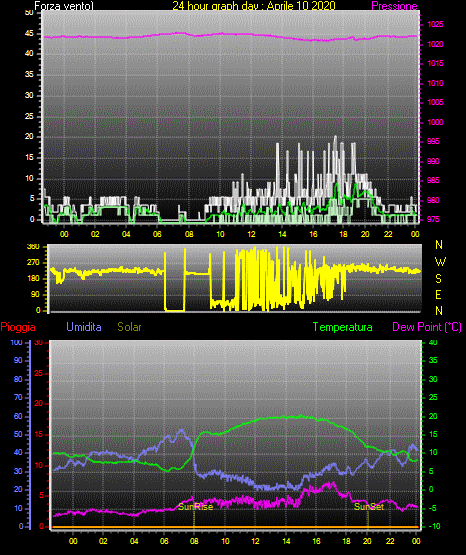Image resolution: width=466 pixels, height=555 pixels.
Task: Click the 1025 pressure axis value
Action: [x=435, y=24]
